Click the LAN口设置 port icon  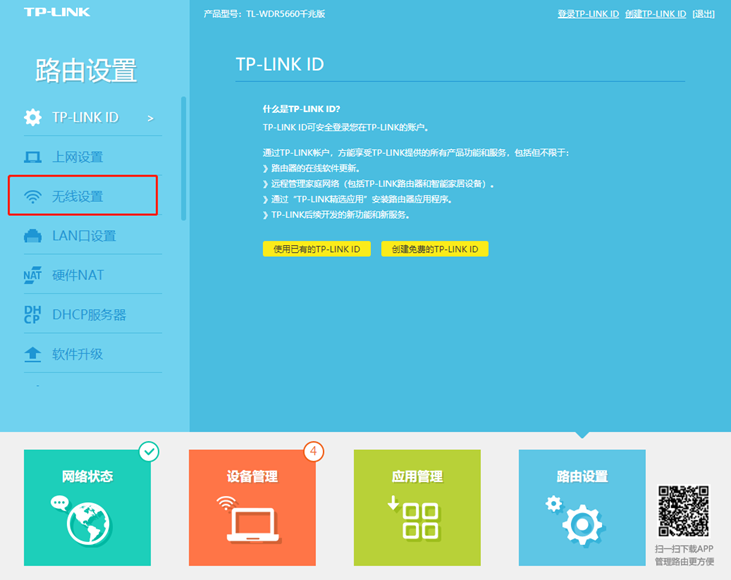click(33, 236)
